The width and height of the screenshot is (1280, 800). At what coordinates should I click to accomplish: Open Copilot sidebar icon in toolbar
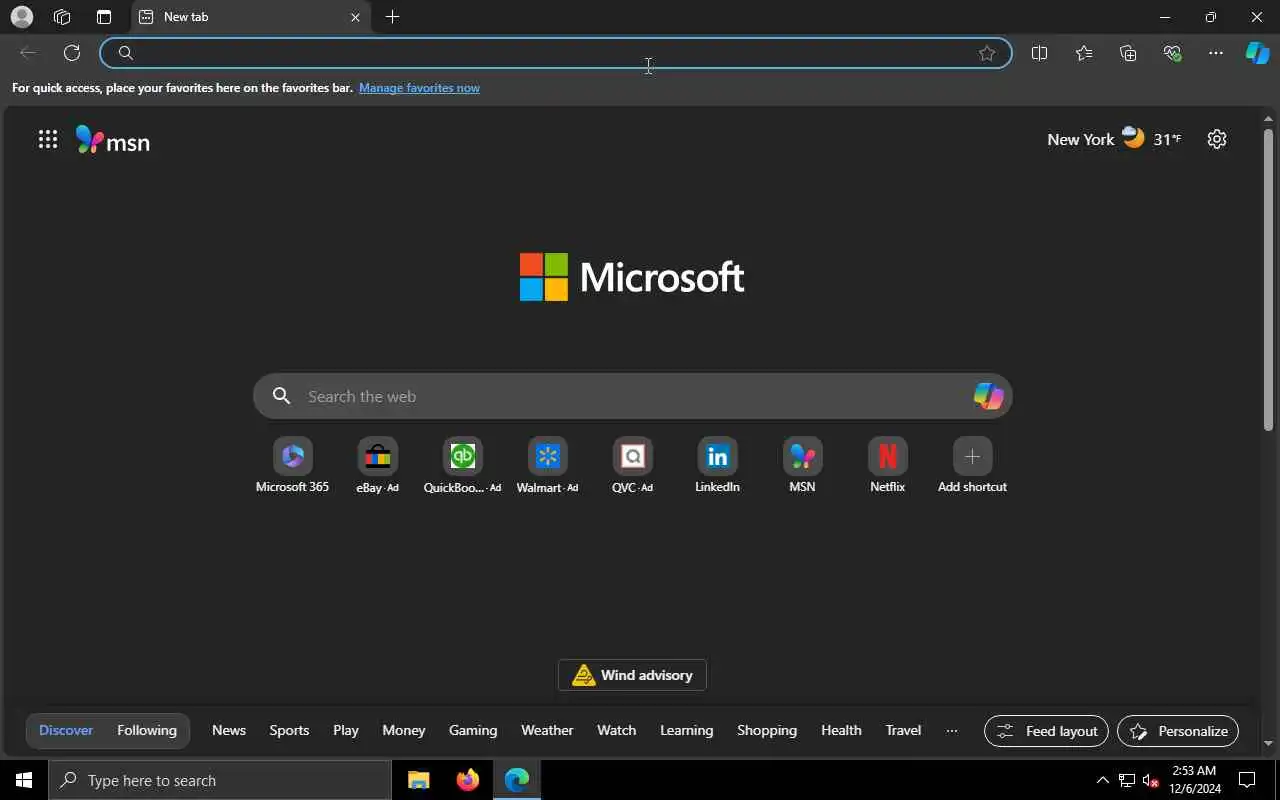click(1257, 53)
